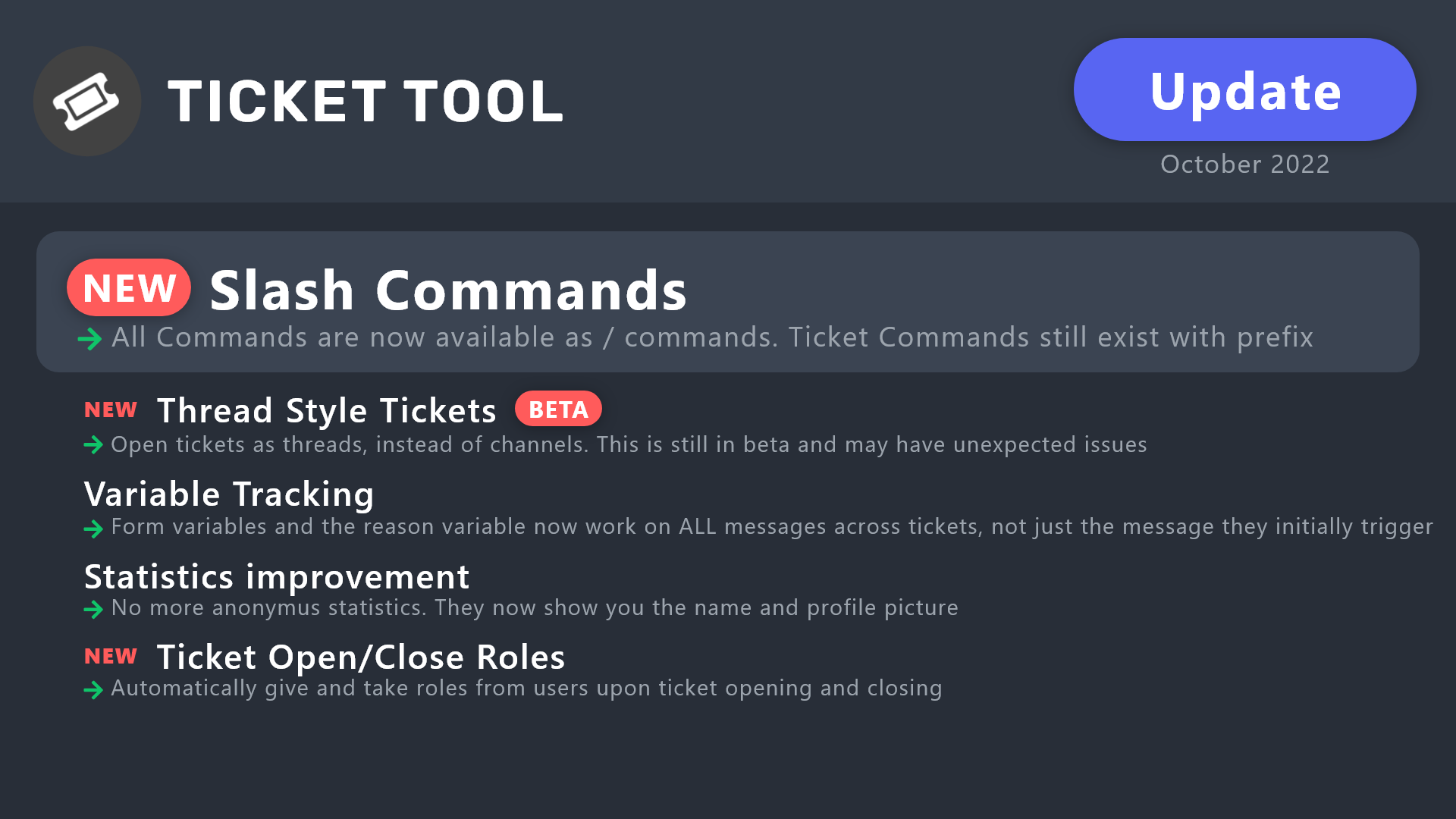1456x819 pixels.
Task: Click the NEW label beside Thread Style Tickets
Action: (x=111, y=409)
